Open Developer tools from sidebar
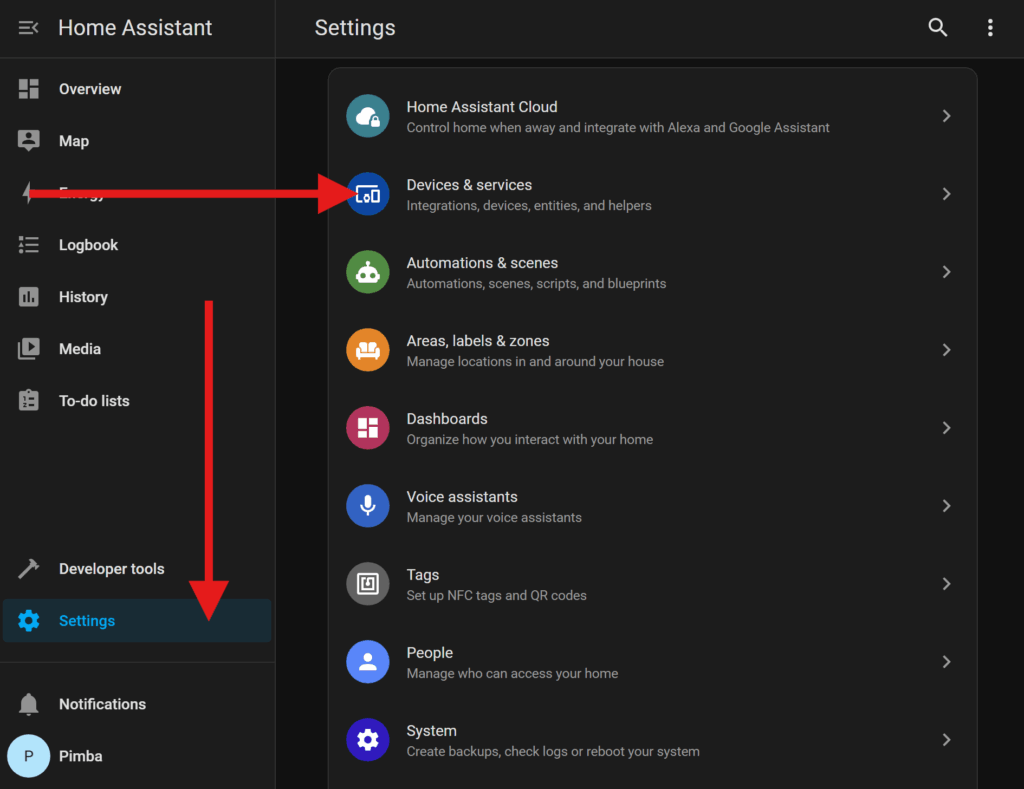 click(x=111, y=569)
